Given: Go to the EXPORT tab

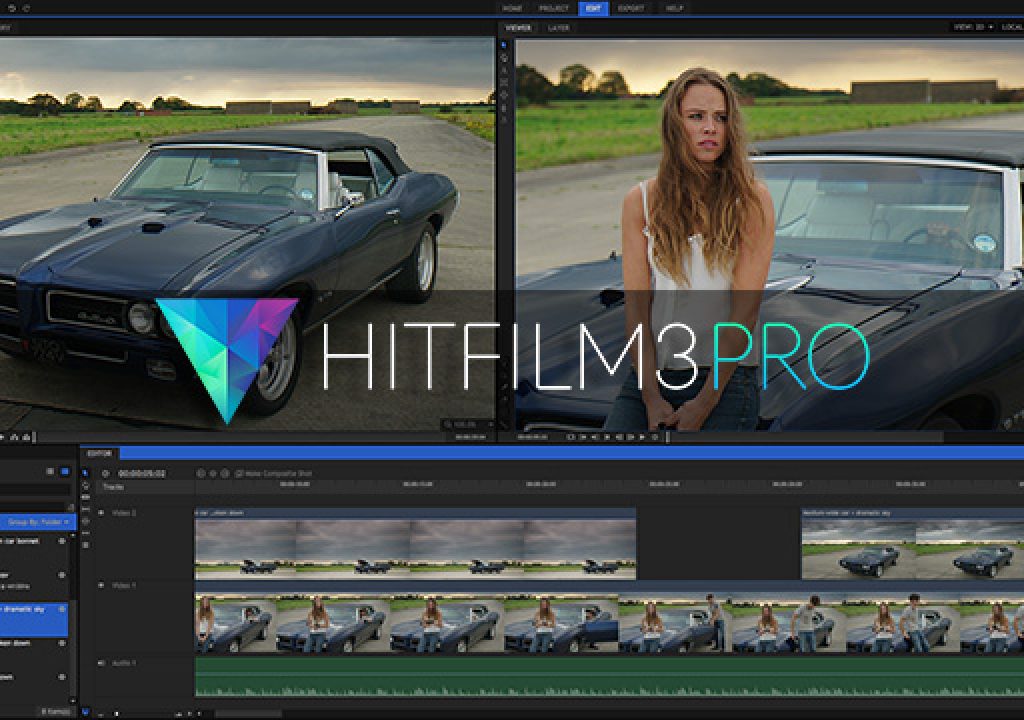Looking at the screenshot, I should 631,8.
